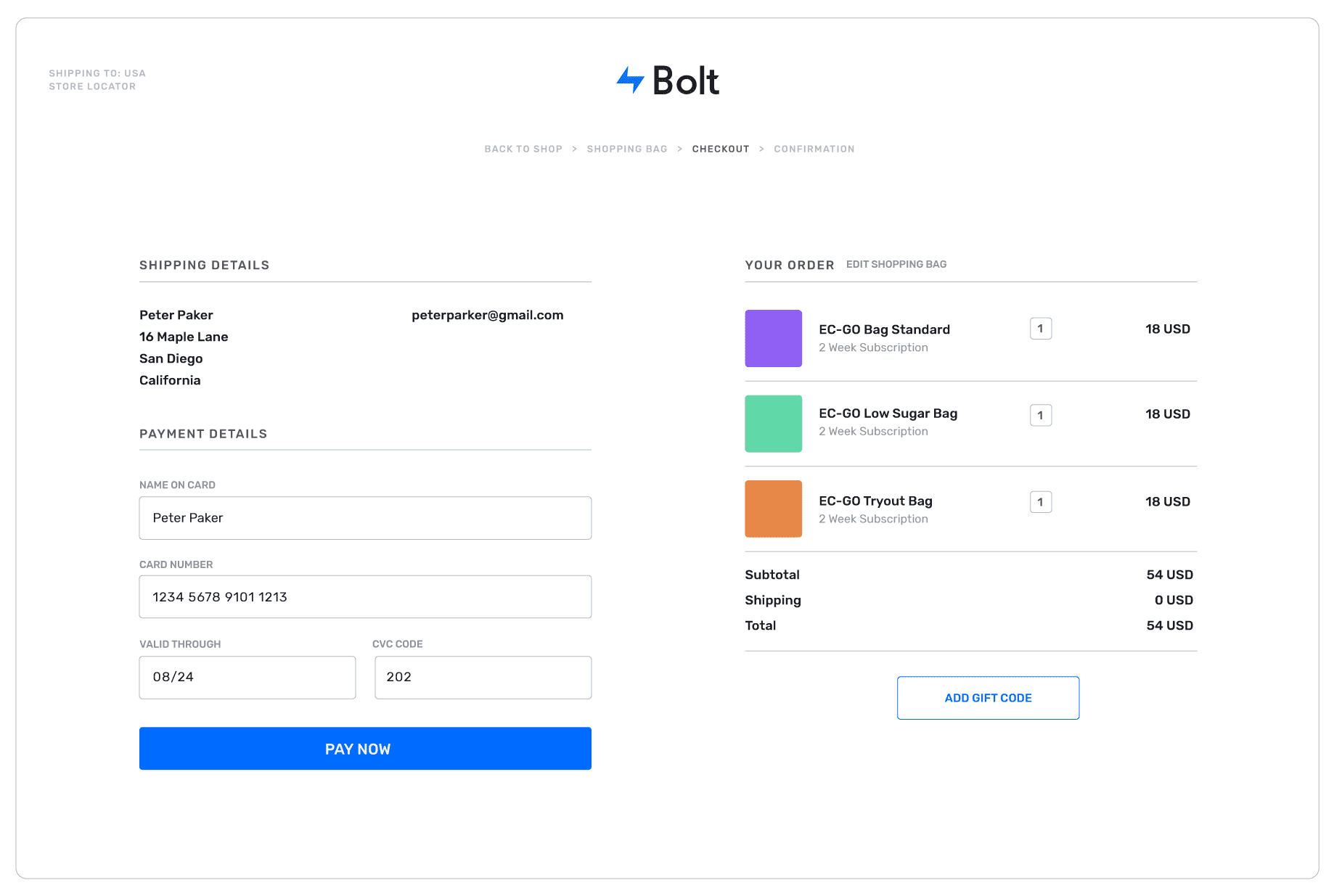Click the Name on Card field
Viewport: 1334px width, 896px height.
365,517
